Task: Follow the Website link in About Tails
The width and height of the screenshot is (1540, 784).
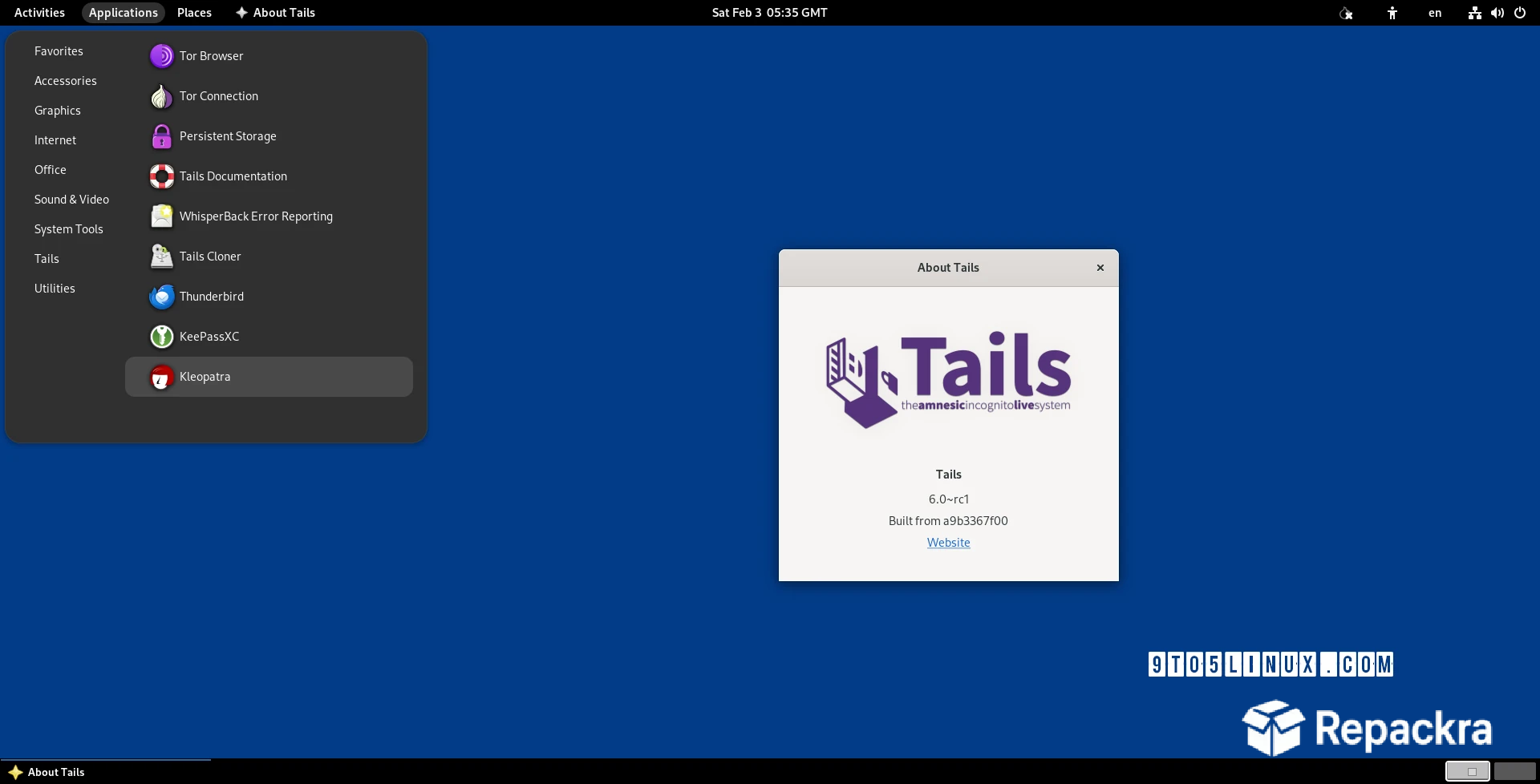Action: pyautogui.click(x=948, y=543)
